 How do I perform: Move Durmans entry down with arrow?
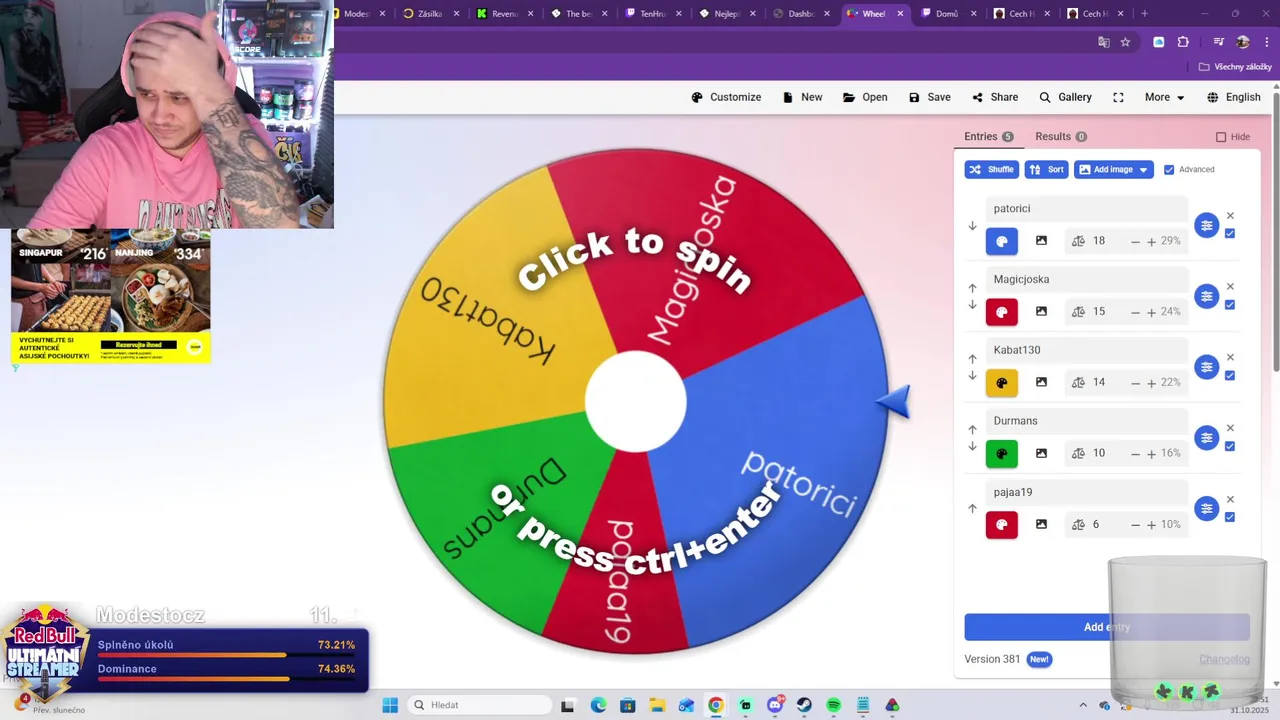click(x=972, y=447)
